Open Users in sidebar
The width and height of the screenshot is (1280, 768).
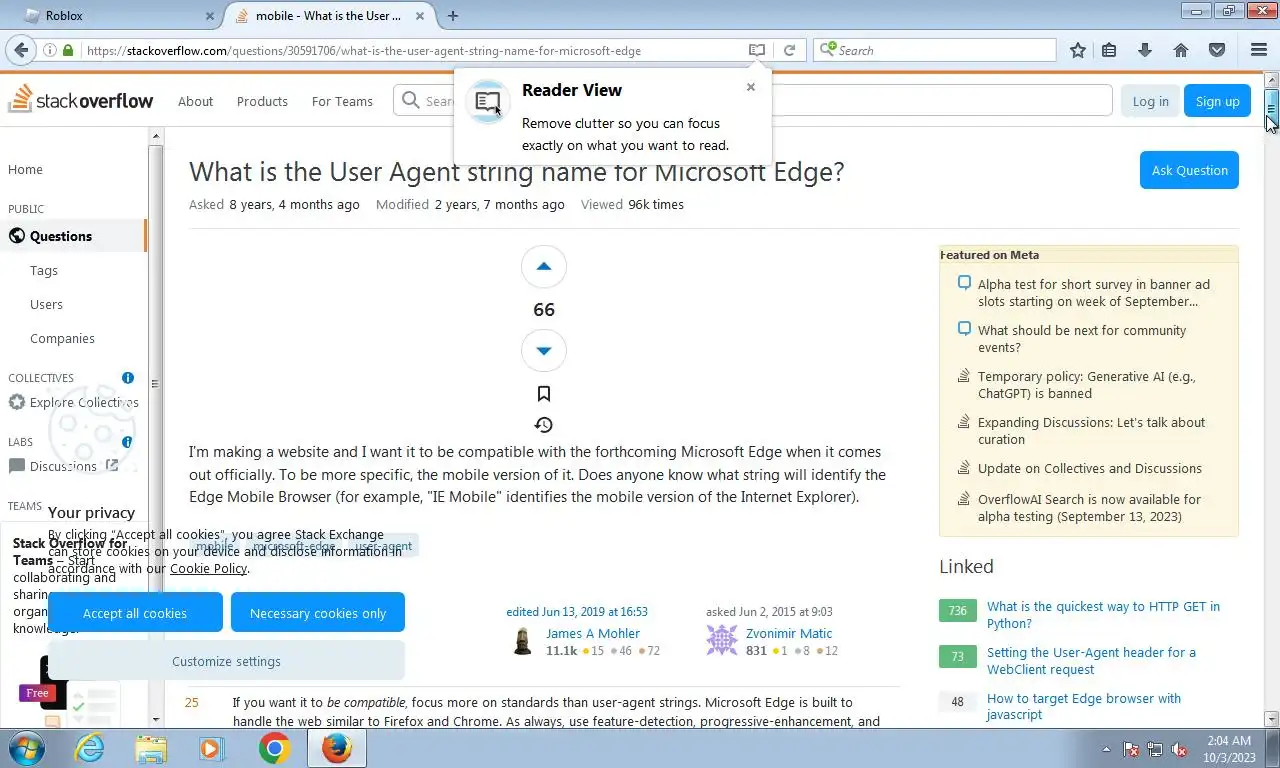pyautogui.click(x=46, y=304)
